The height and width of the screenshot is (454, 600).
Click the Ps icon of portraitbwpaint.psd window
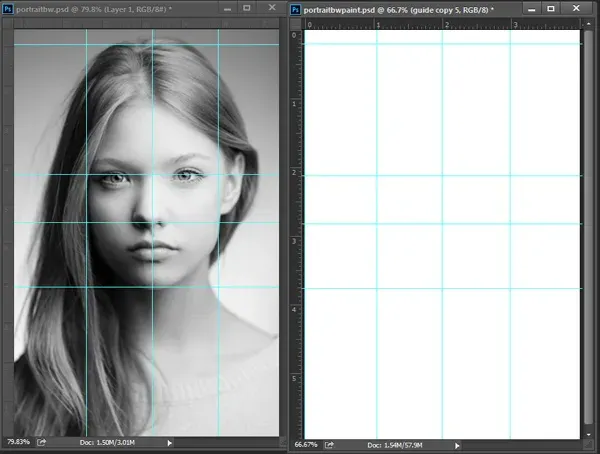[295, 10]
